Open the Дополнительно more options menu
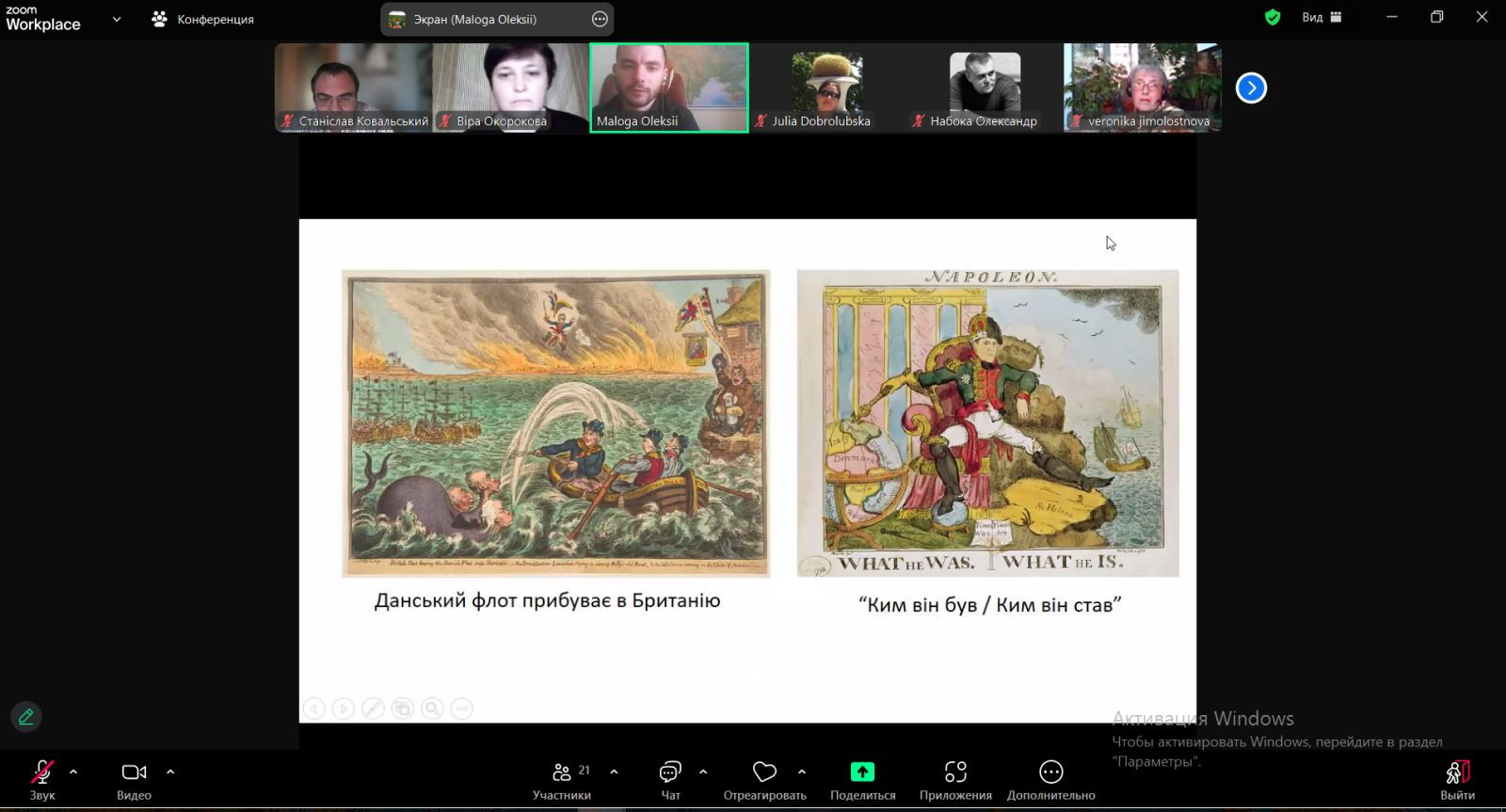Viewport: 1506px width, 812px height. (x=1050, y=780)
